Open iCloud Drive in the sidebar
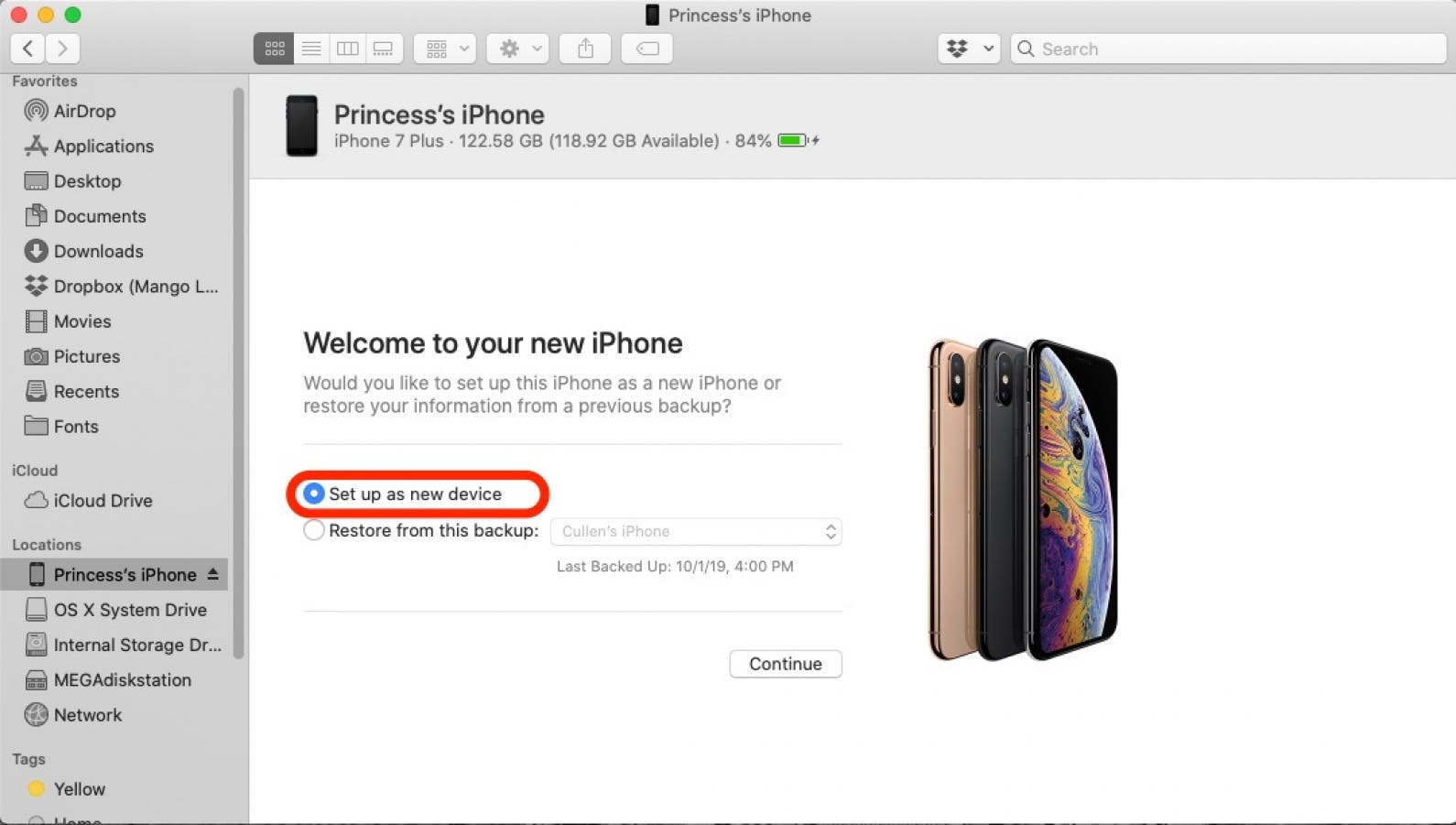The image size is (1456, 825). tap(103, 501)
